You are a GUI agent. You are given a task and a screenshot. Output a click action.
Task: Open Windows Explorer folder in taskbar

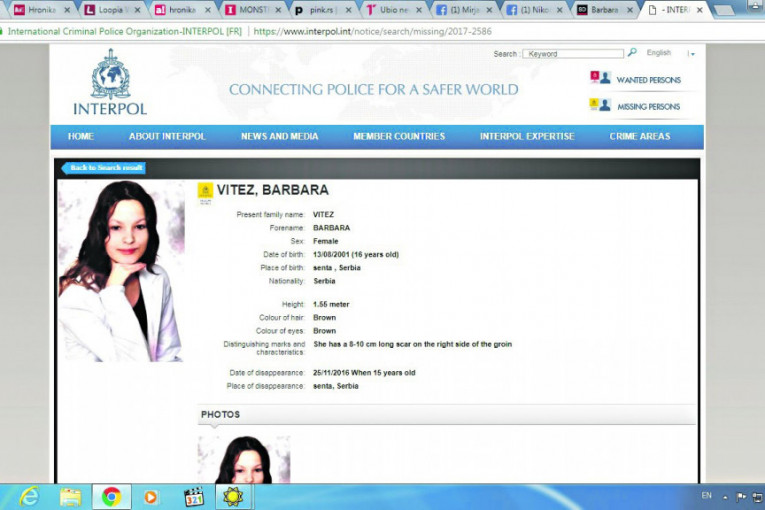click(70, 496)
